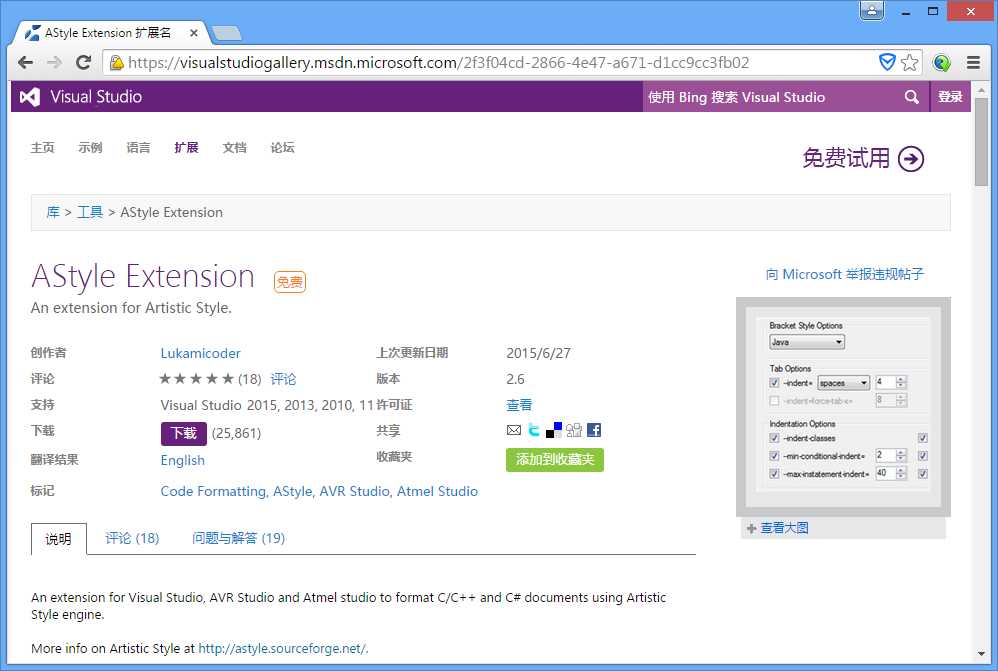998x671 pixels.
Task: Click the five-star rating display
Action: pyautogui.click(x=196, y=379)
